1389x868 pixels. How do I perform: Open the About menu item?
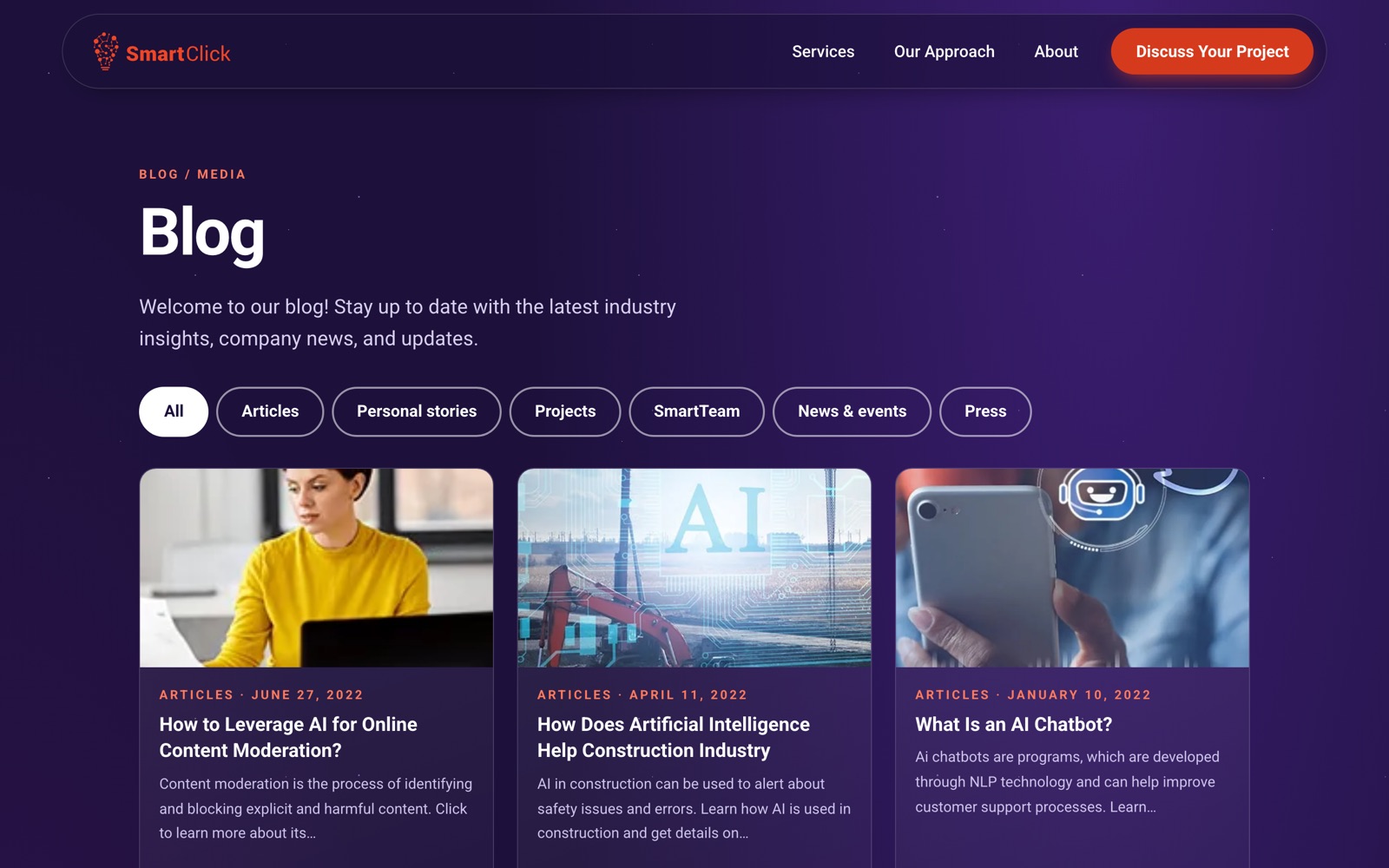[x=1056, y=51]
